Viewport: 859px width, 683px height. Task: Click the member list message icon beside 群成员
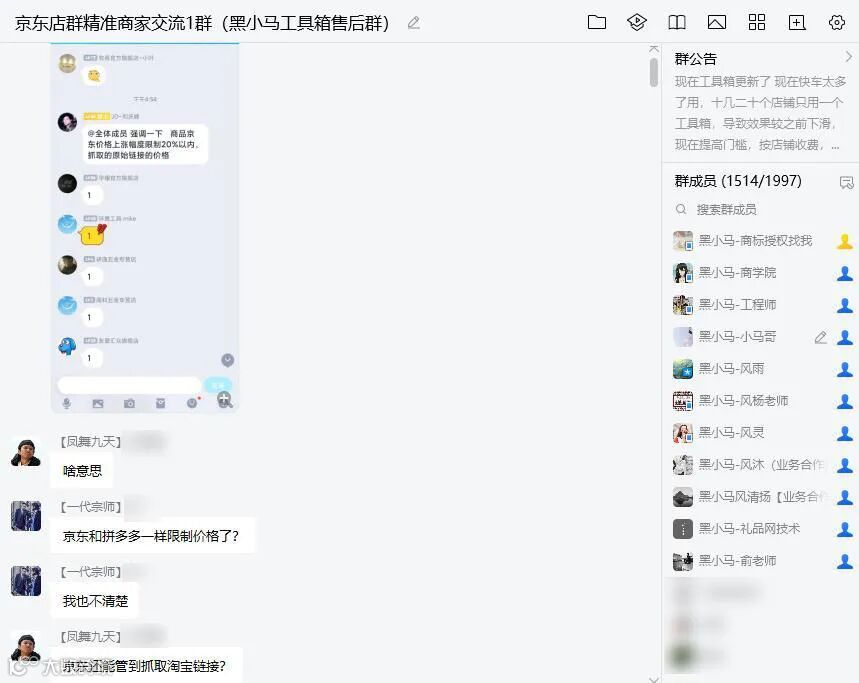tap(846, 182)
